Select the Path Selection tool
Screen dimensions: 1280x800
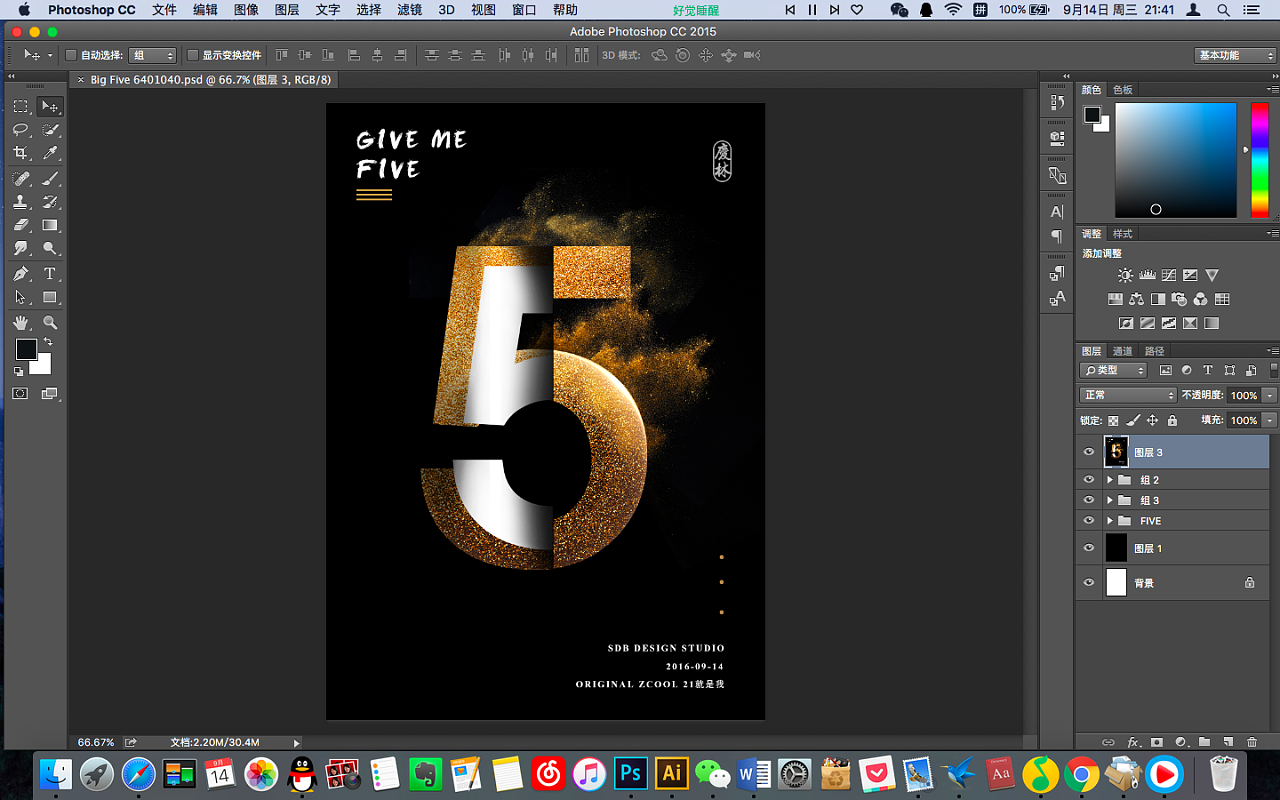(20, 297)
